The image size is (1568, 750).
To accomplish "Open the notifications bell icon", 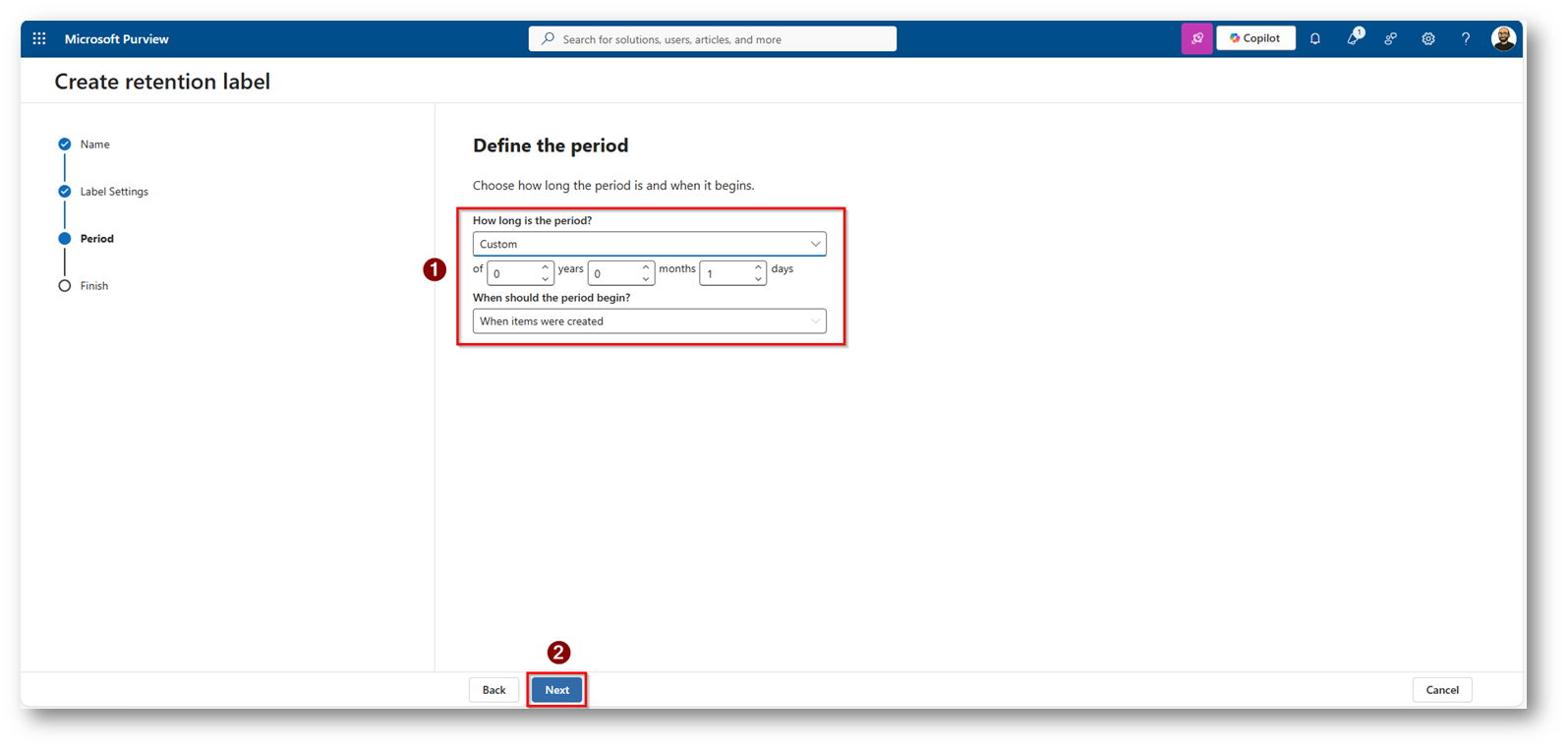I will click(1315, 38).
